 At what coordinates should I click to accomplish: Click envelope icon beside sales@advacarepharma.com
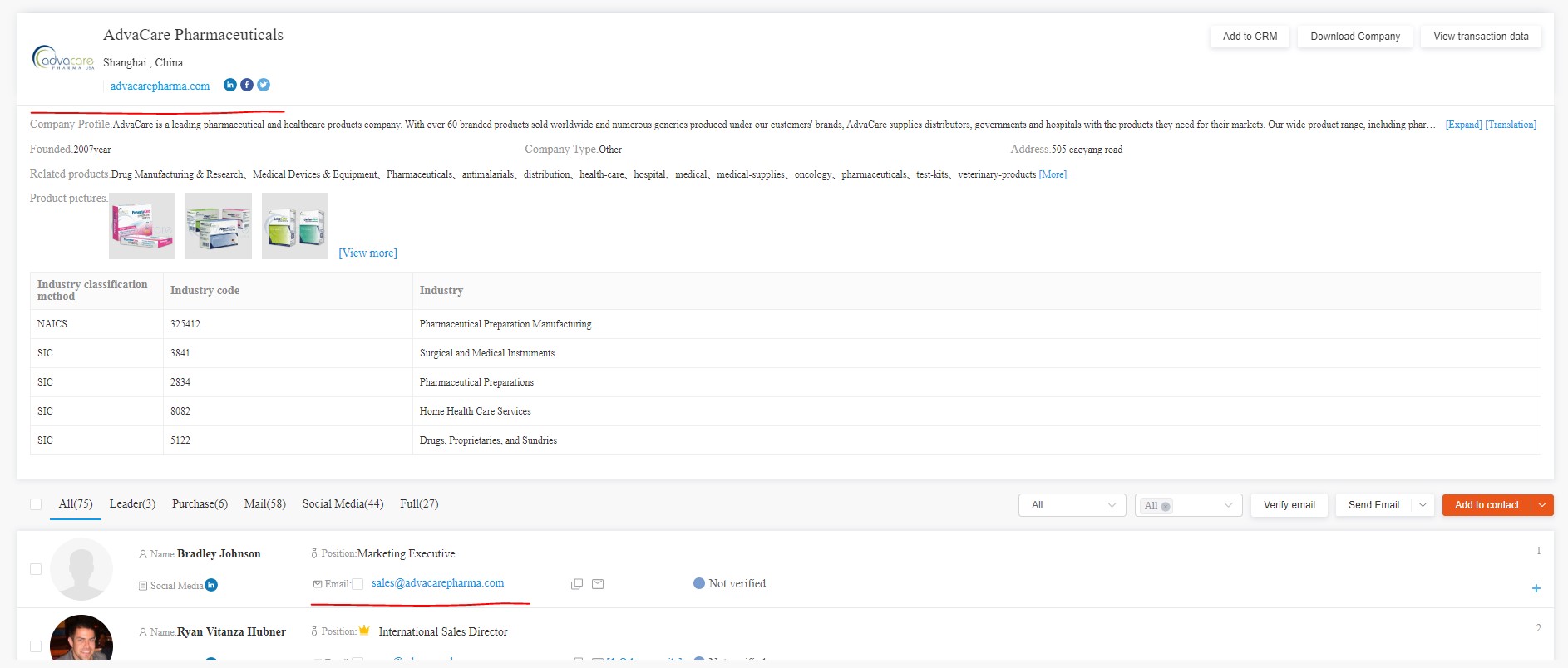click(x=598, y=584)
